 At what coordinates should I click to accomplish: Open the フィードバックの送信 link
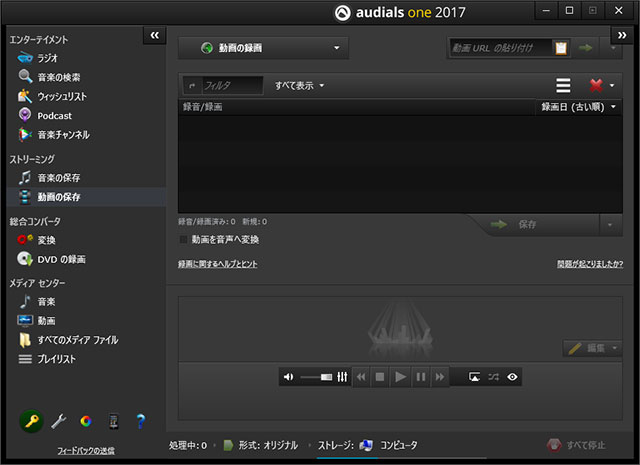[x=86, y=451]
